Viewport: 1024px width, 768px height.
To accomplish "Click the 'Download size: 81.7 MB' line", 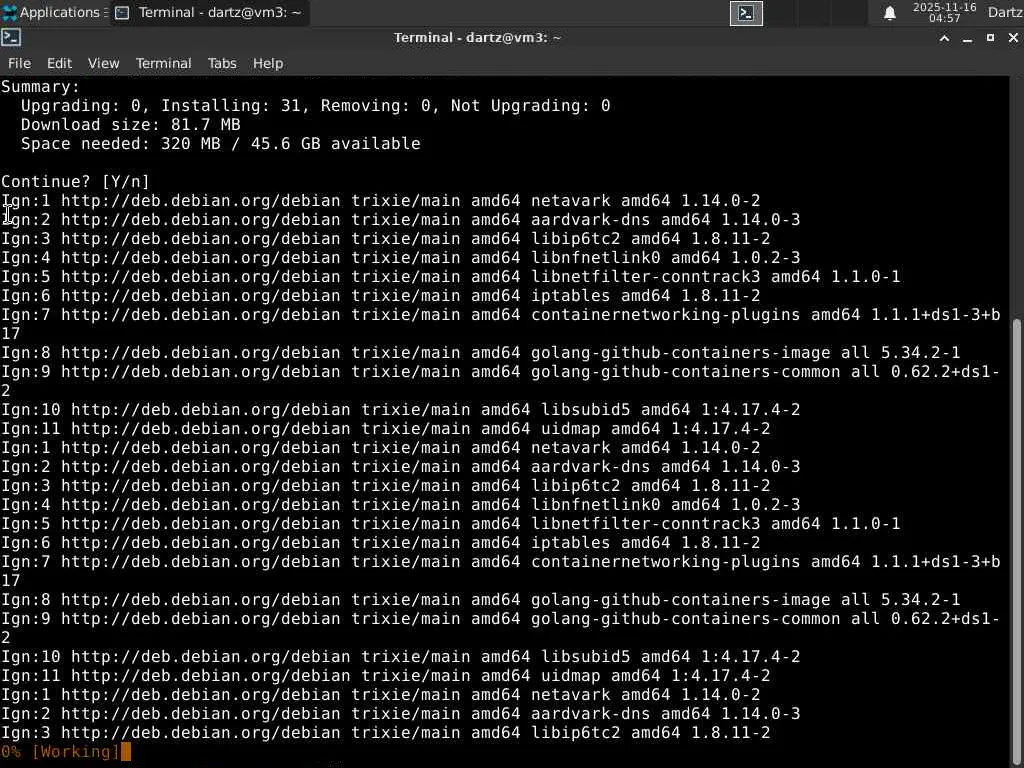I will tap(131, 125).
